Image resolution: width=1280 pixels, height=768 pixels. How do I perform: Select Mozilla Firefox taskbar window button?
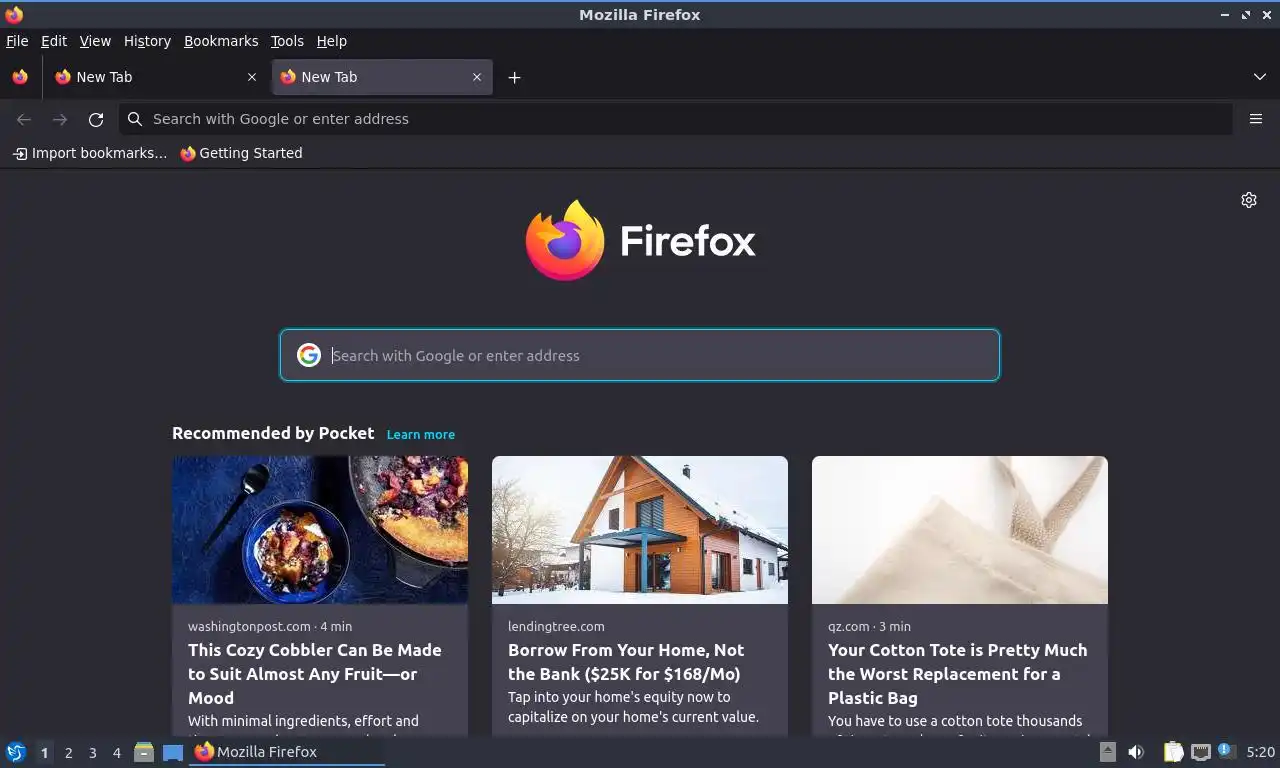(287, 752)
